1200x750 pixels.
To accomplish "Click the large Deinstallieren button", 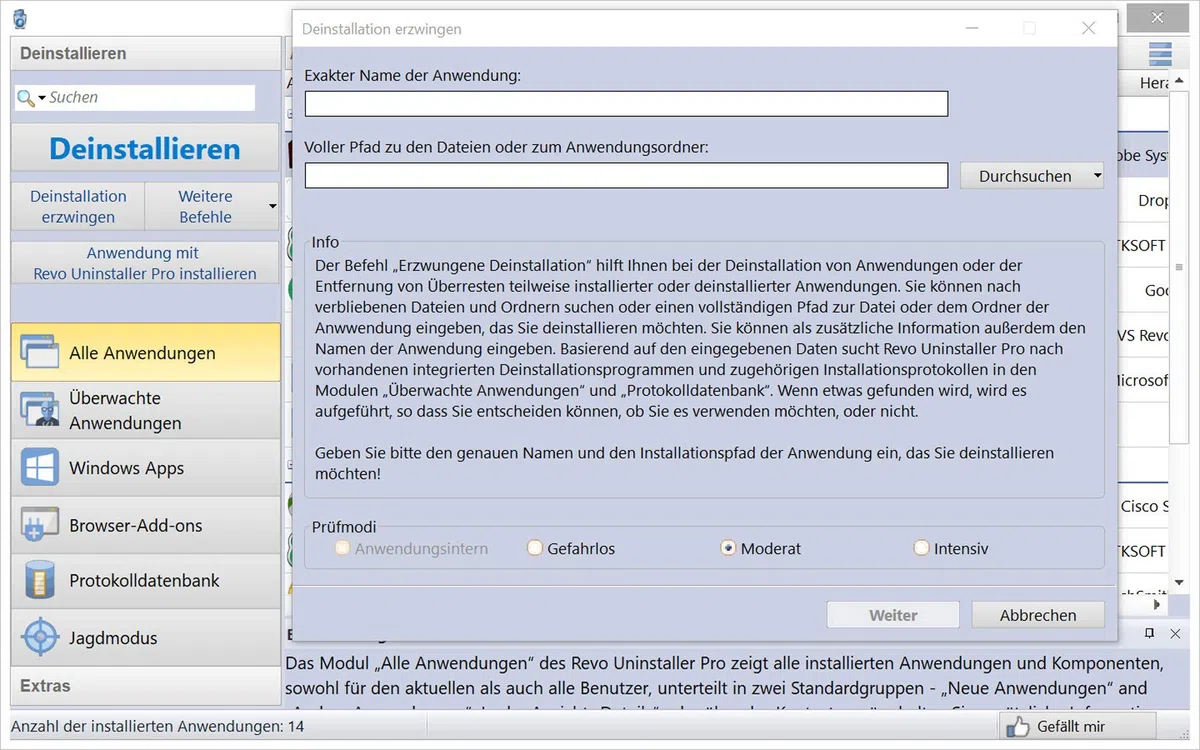I will (145, 148).
